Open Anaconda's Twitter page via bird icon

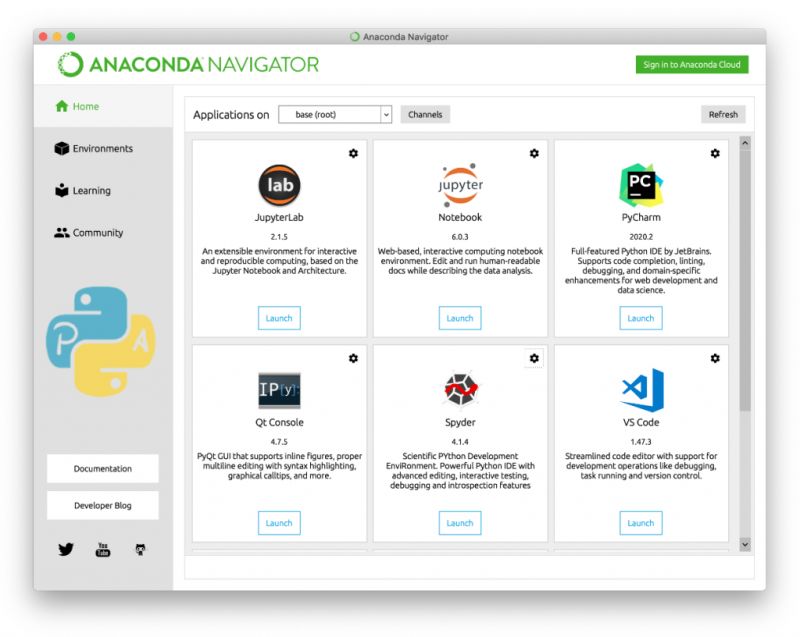(x=67, y=548)
